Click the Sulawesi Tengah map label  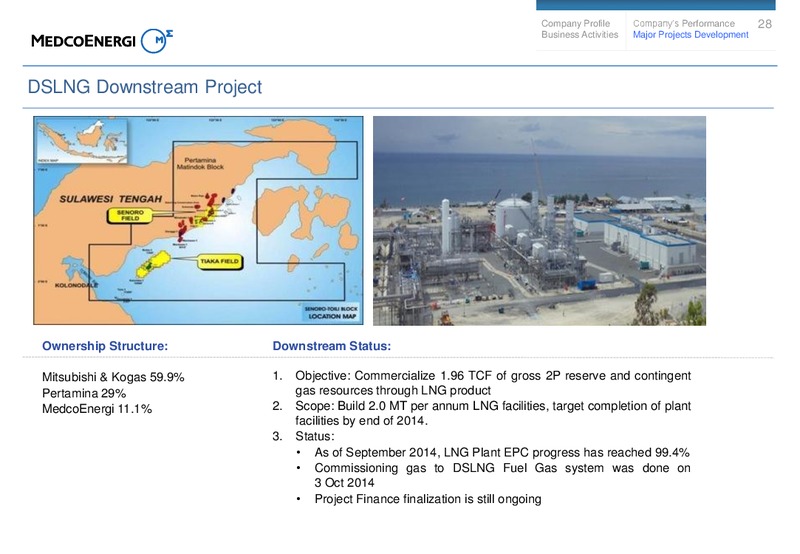point(110,199)
